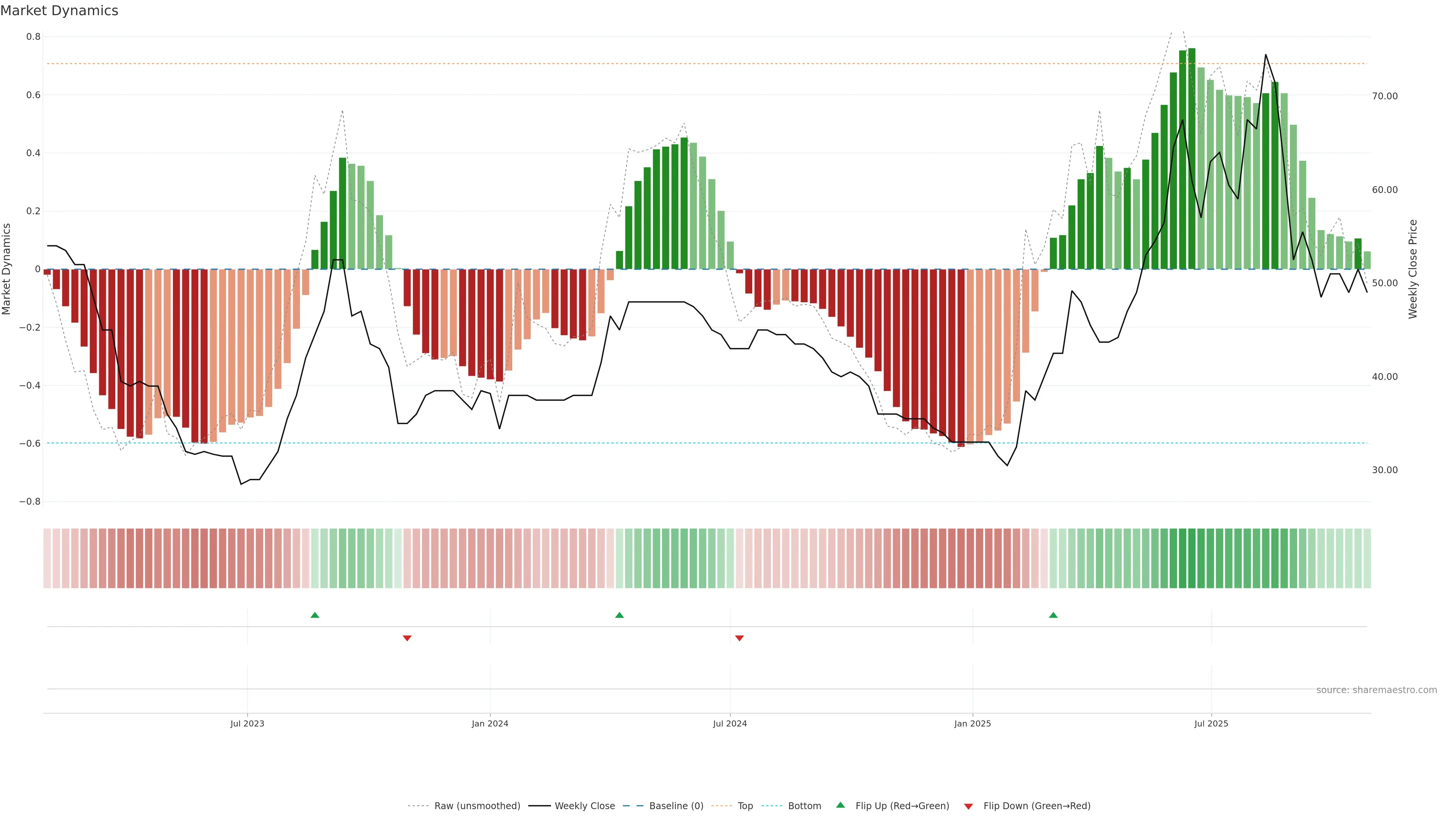
Task: Click the earliest green flip-up triangle marker
Action: coord(315,615)
